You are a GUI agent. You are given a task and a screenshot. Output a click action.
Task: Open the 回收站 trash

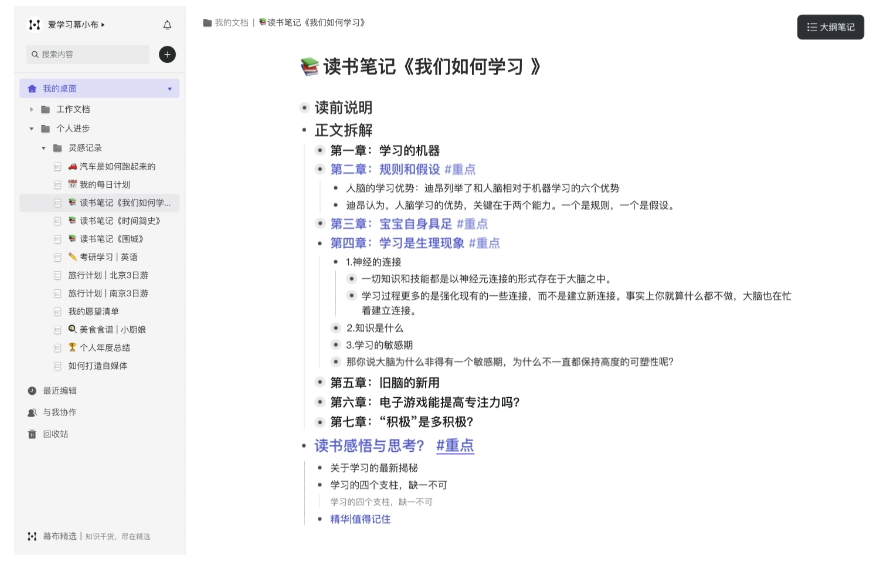pos(55,434)
